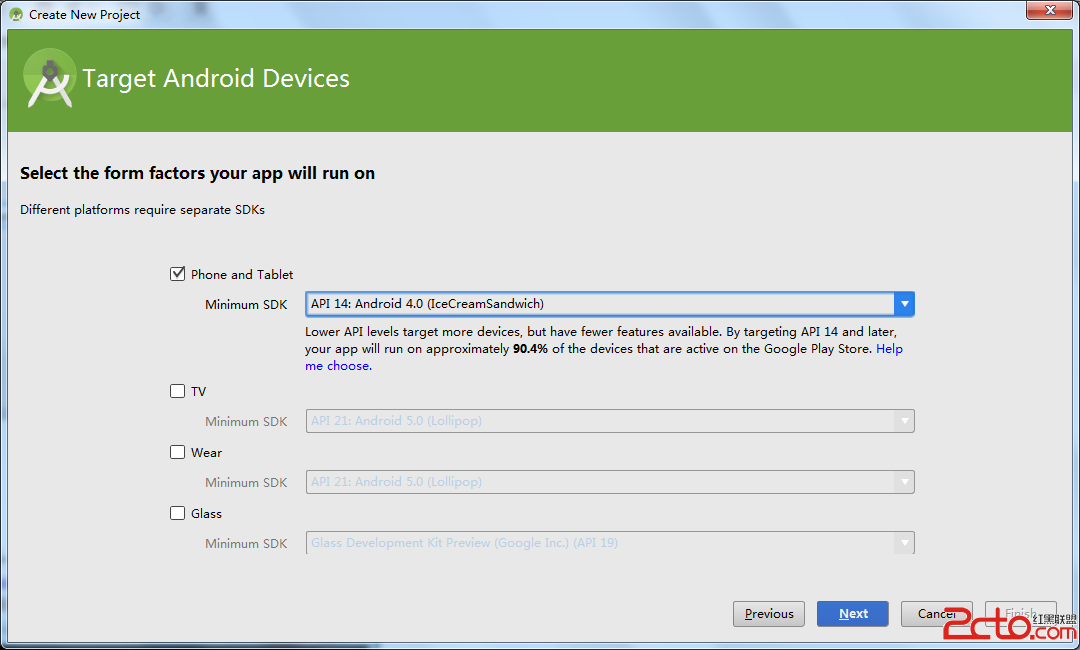
Task: Tick the Glass form factor checkbox
Action: 178,513
